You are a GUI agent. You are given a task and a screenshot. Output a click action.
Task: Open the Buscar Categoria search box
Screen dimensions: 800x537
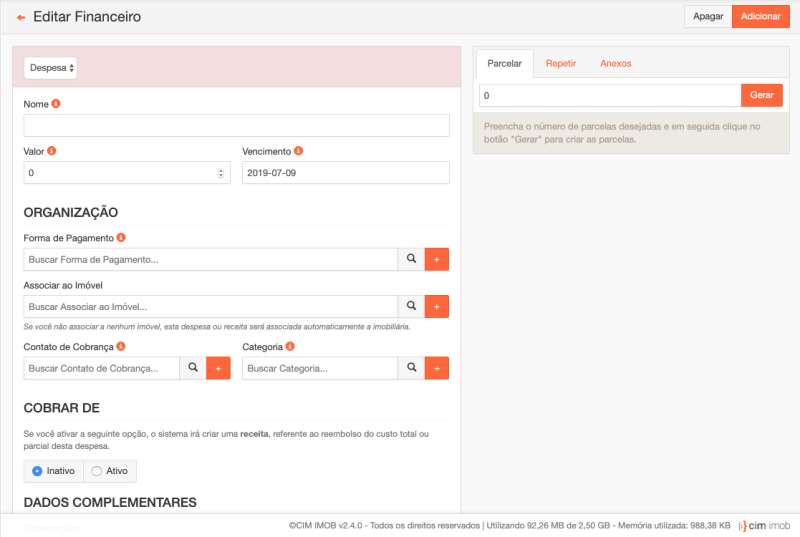coord(320,368)
